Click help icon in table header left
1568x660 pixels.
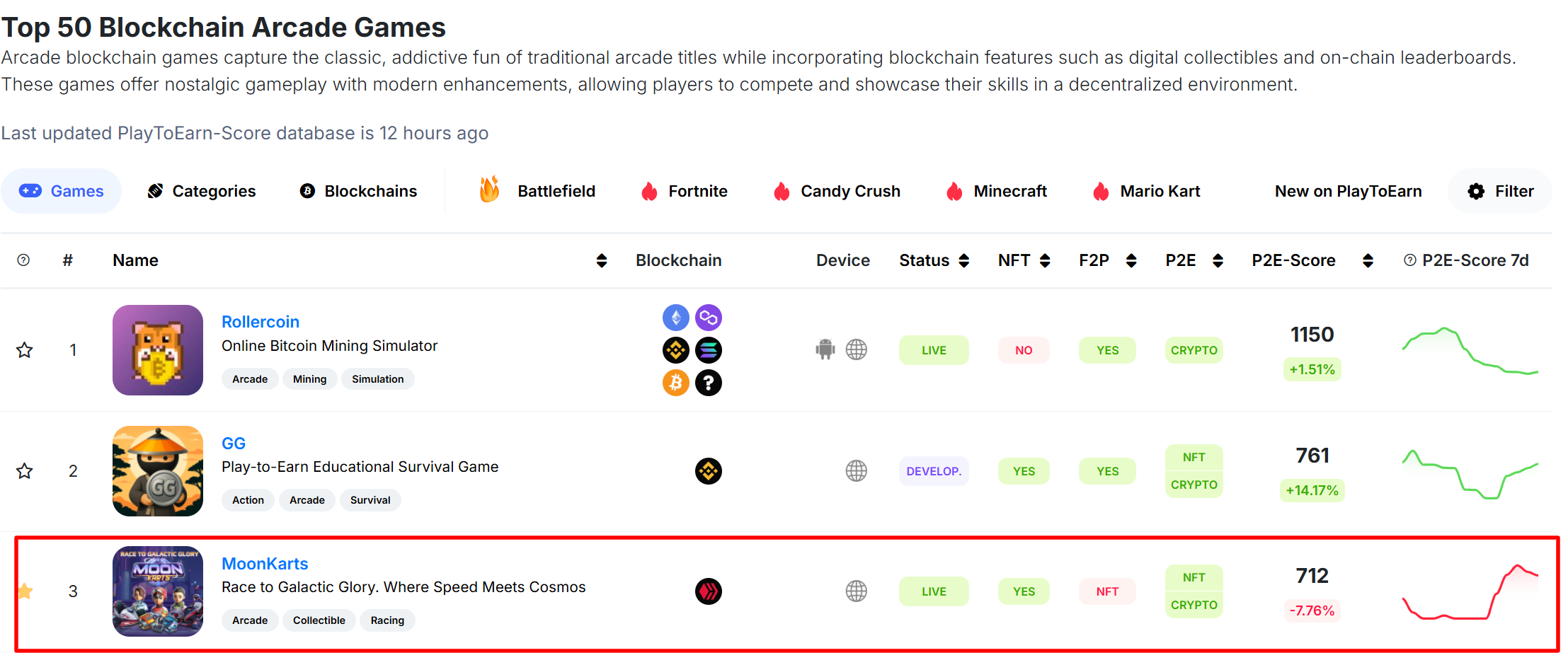[23, 260]
